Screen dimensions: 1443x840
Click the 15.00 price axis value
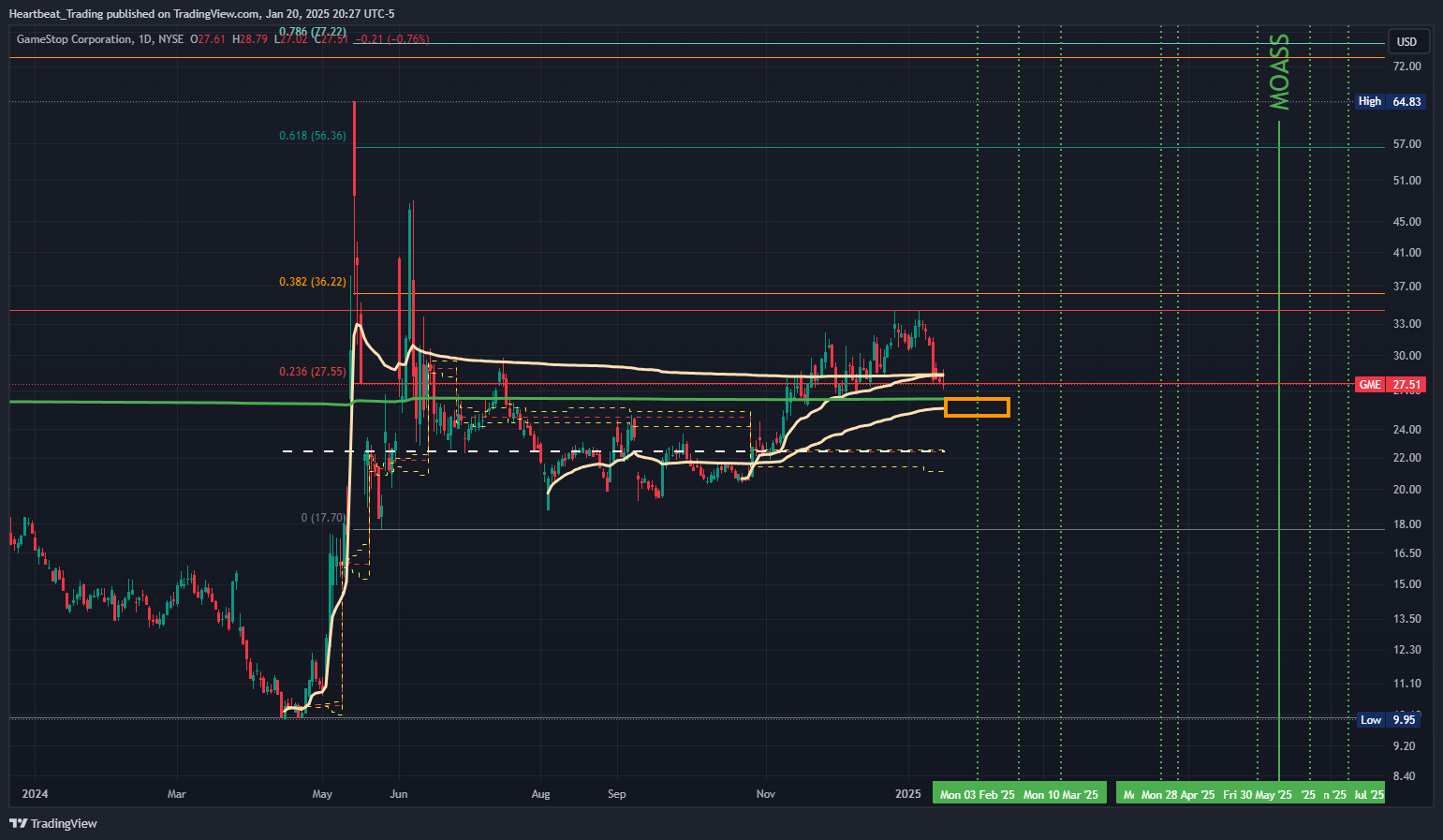[x=1406, y=584]
